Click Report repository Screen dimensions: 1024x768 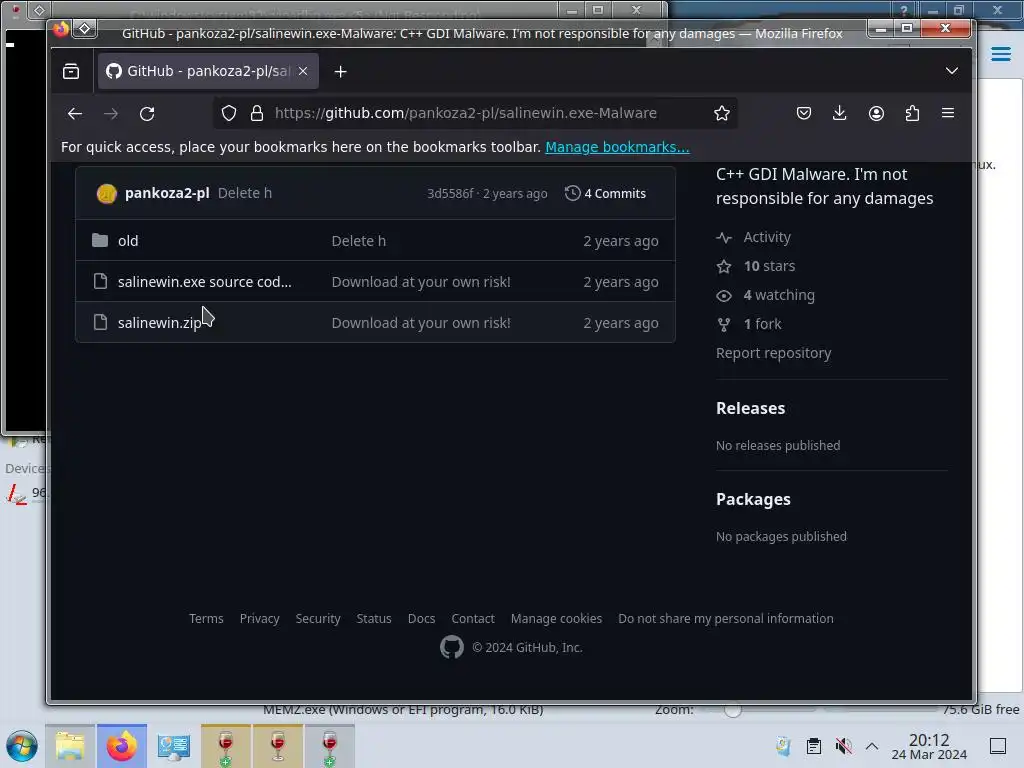(773, 353)
